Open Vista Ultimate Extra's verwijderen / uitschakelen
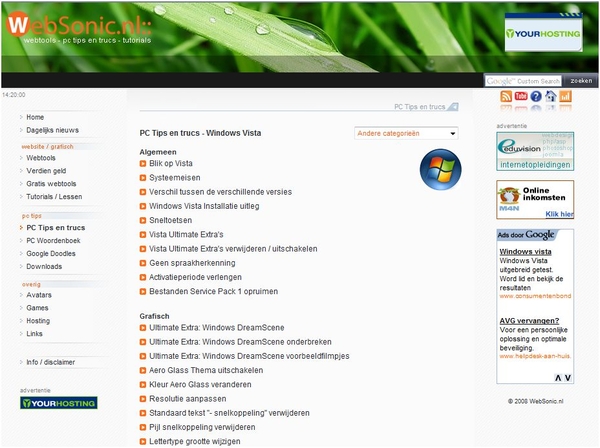This screenshot has width=600, height=448. 233,249
